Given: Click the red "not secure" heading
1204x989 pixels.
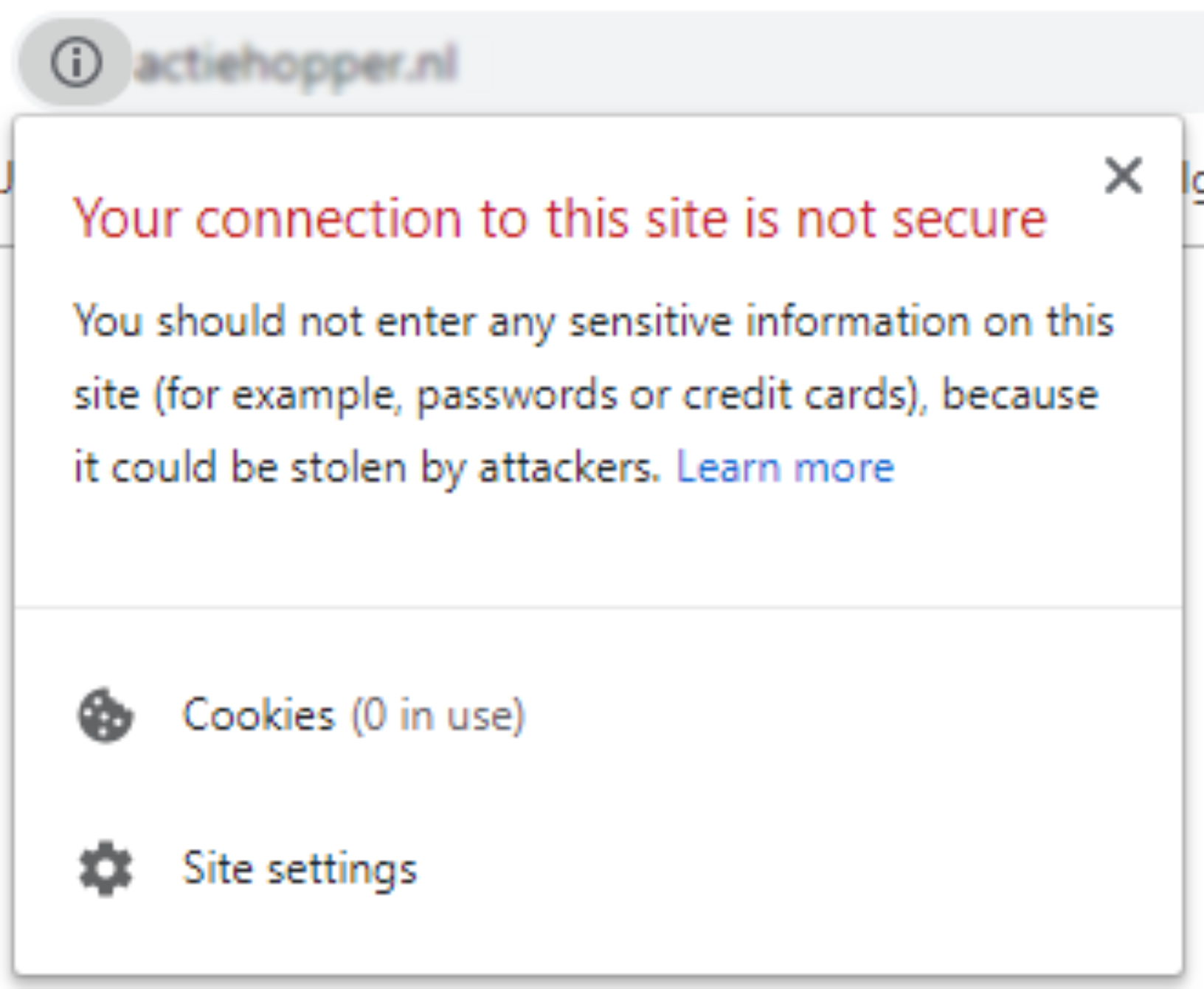Looking at the screenshot, I should tap(560, 219).
